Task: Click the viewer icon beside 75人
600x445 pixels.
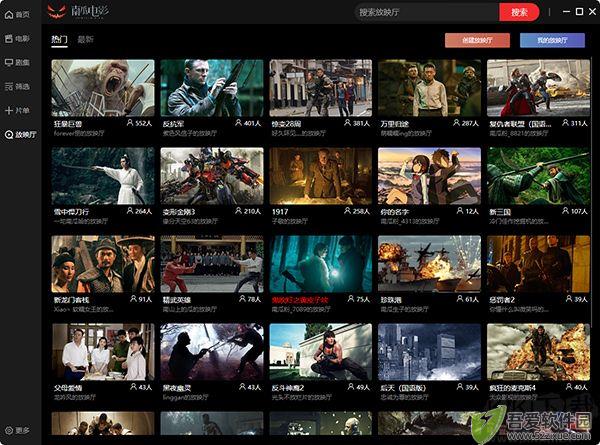Action: pyautogui.click(x=351, y=299)
